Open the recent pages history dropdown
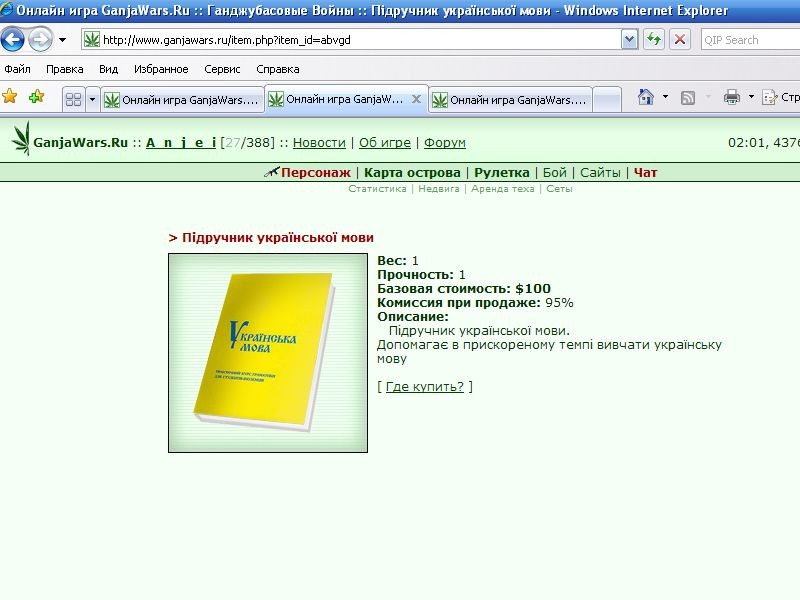The height and width of the screenshot is (600, 800). (x=62, y=40)
